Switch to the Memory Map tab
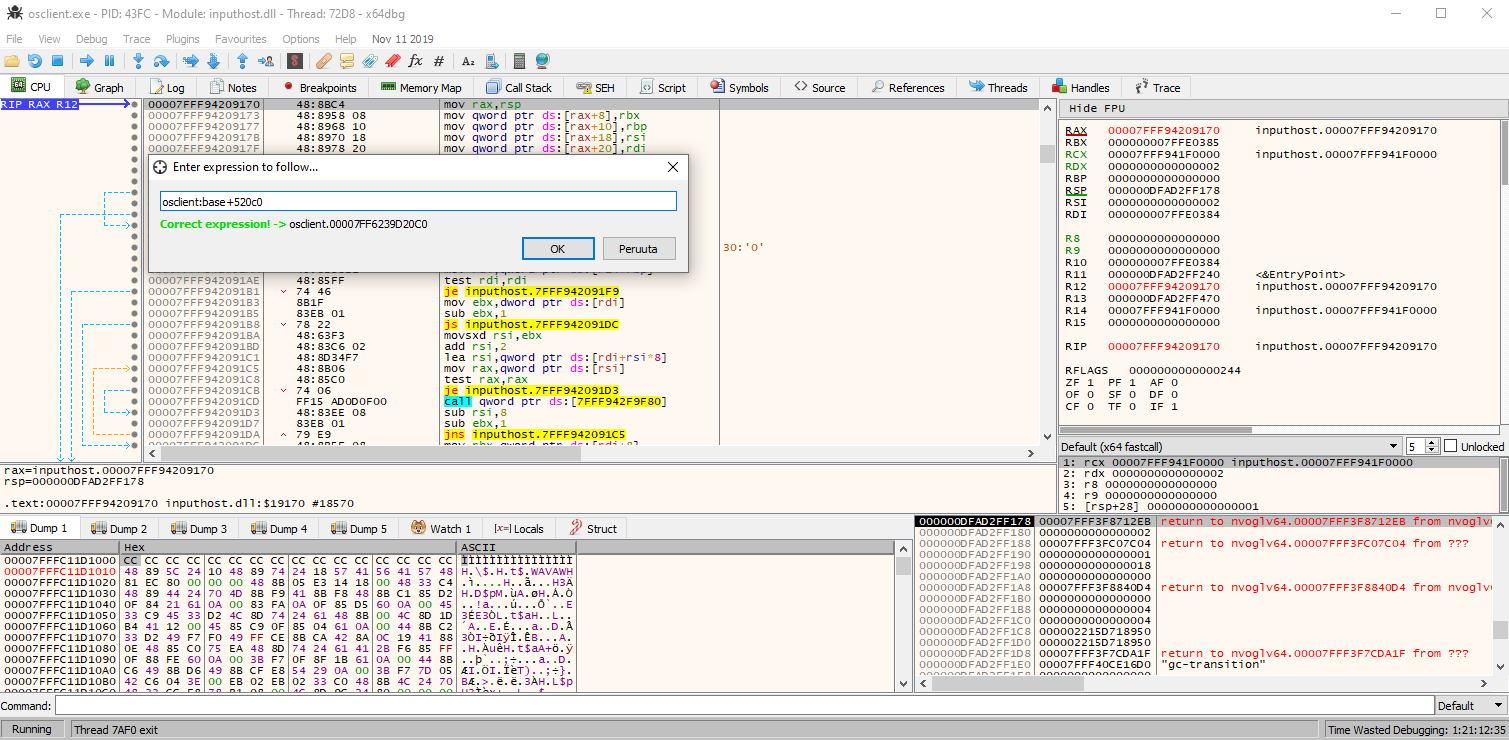The image size is (1509, 740). click(x=421, y=88)
